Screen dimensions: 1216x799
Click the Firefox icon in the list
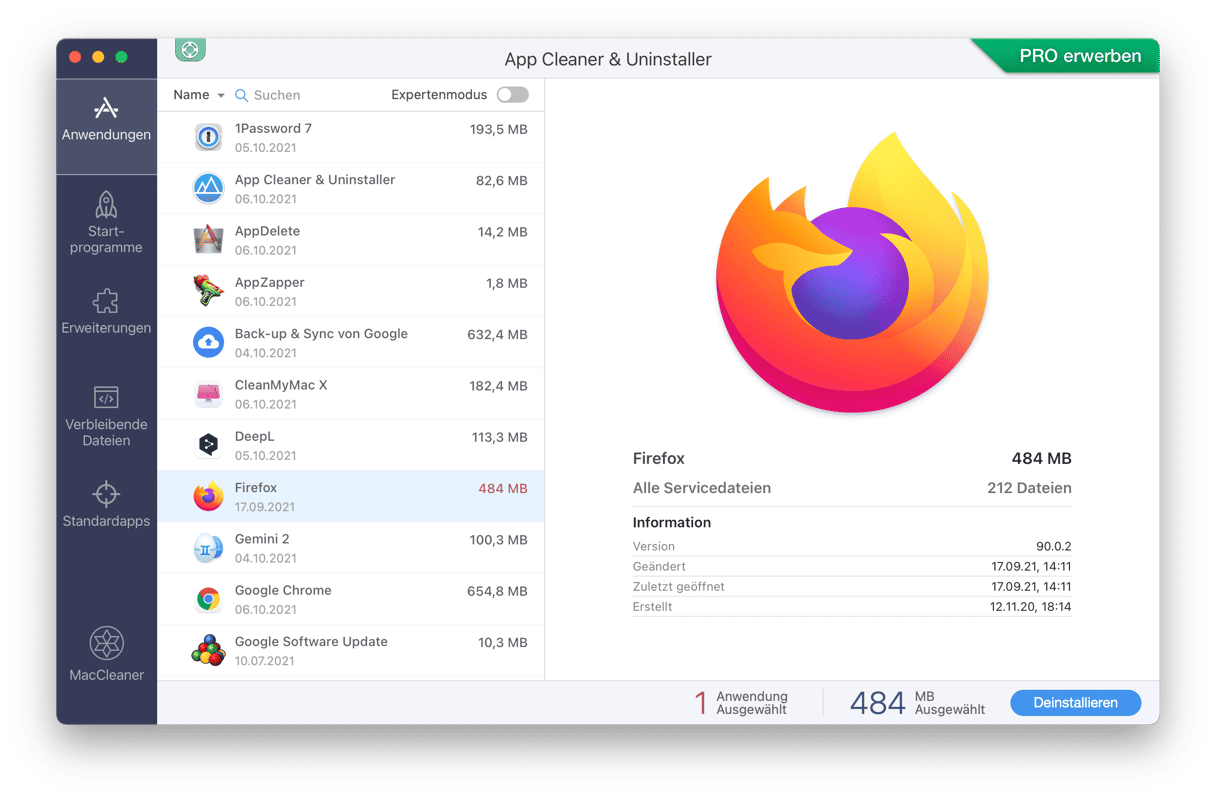[x=208, y=496]
